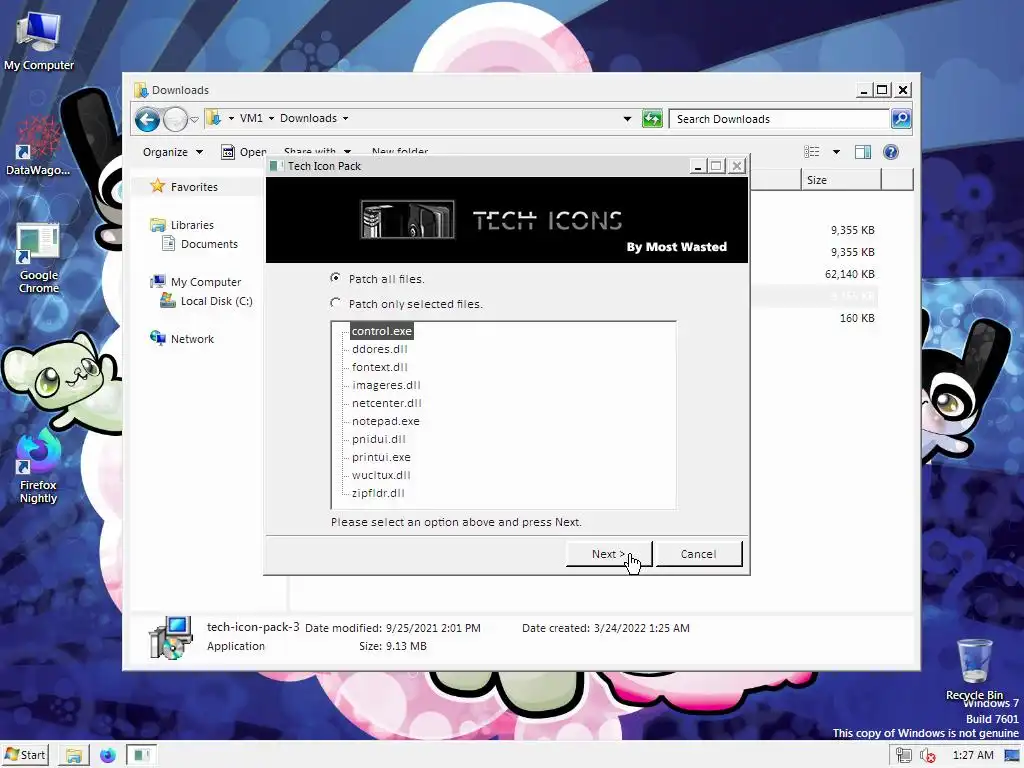1024x768 pixels.
Task: Open the recent locations dropdown arrow
Action: click(x=194, y=120)
